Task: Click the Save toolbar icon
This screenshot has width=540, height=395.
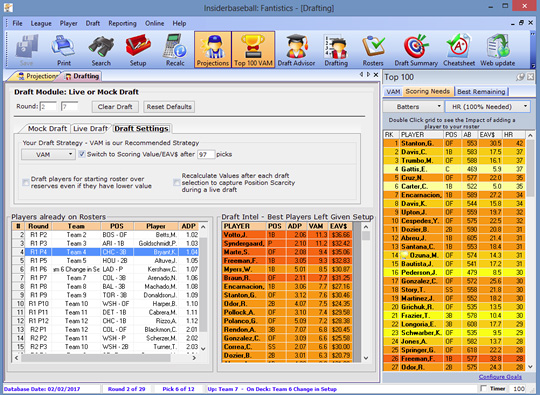Action: pos(27,50)
